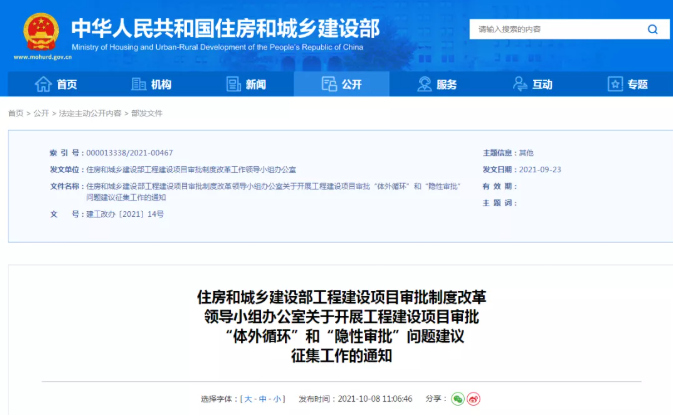Click the 新闻 news icon
Viewport: 673px width, 420px height.
230,85
